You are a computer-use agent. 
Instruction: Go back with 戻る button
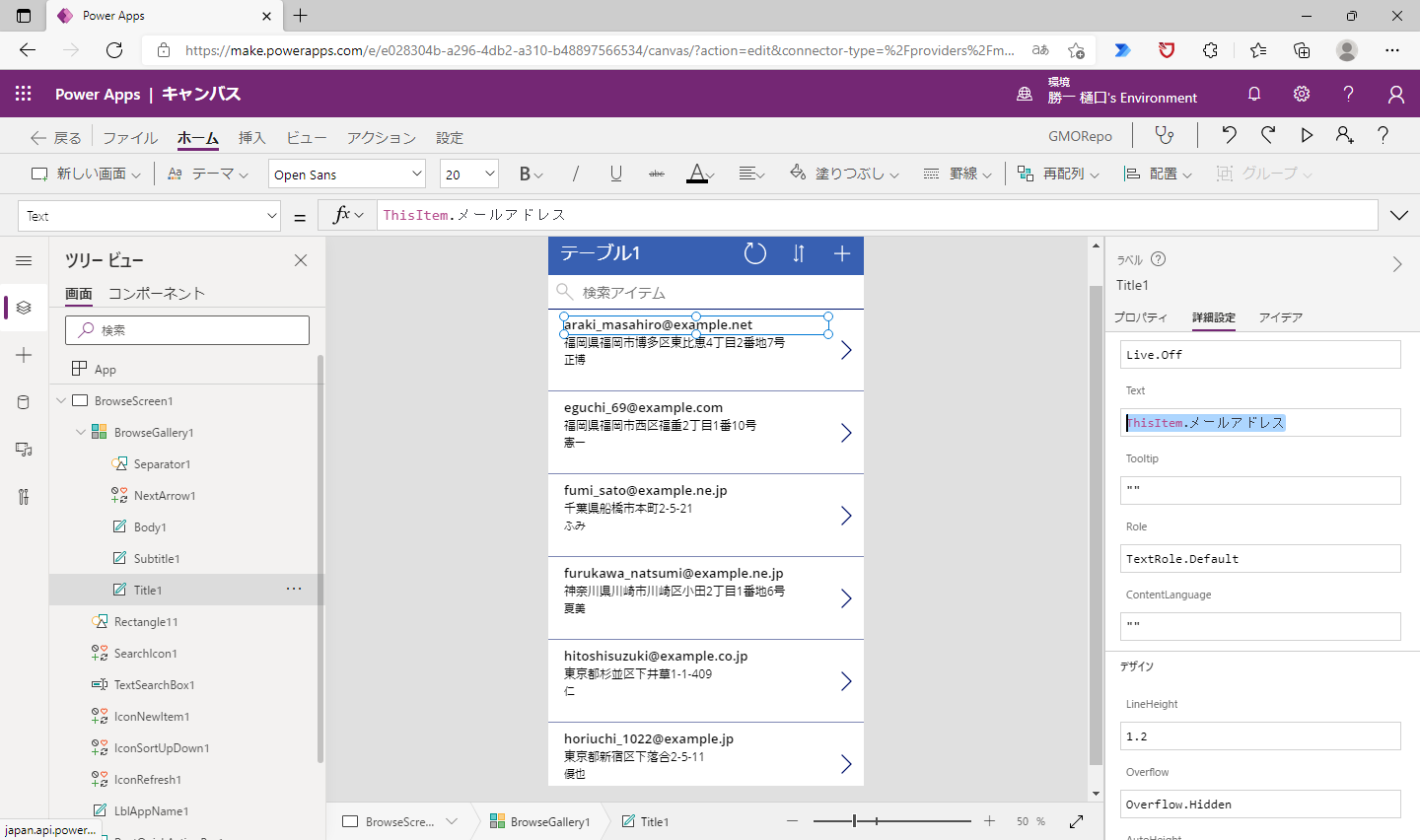[x=56, y=137]
